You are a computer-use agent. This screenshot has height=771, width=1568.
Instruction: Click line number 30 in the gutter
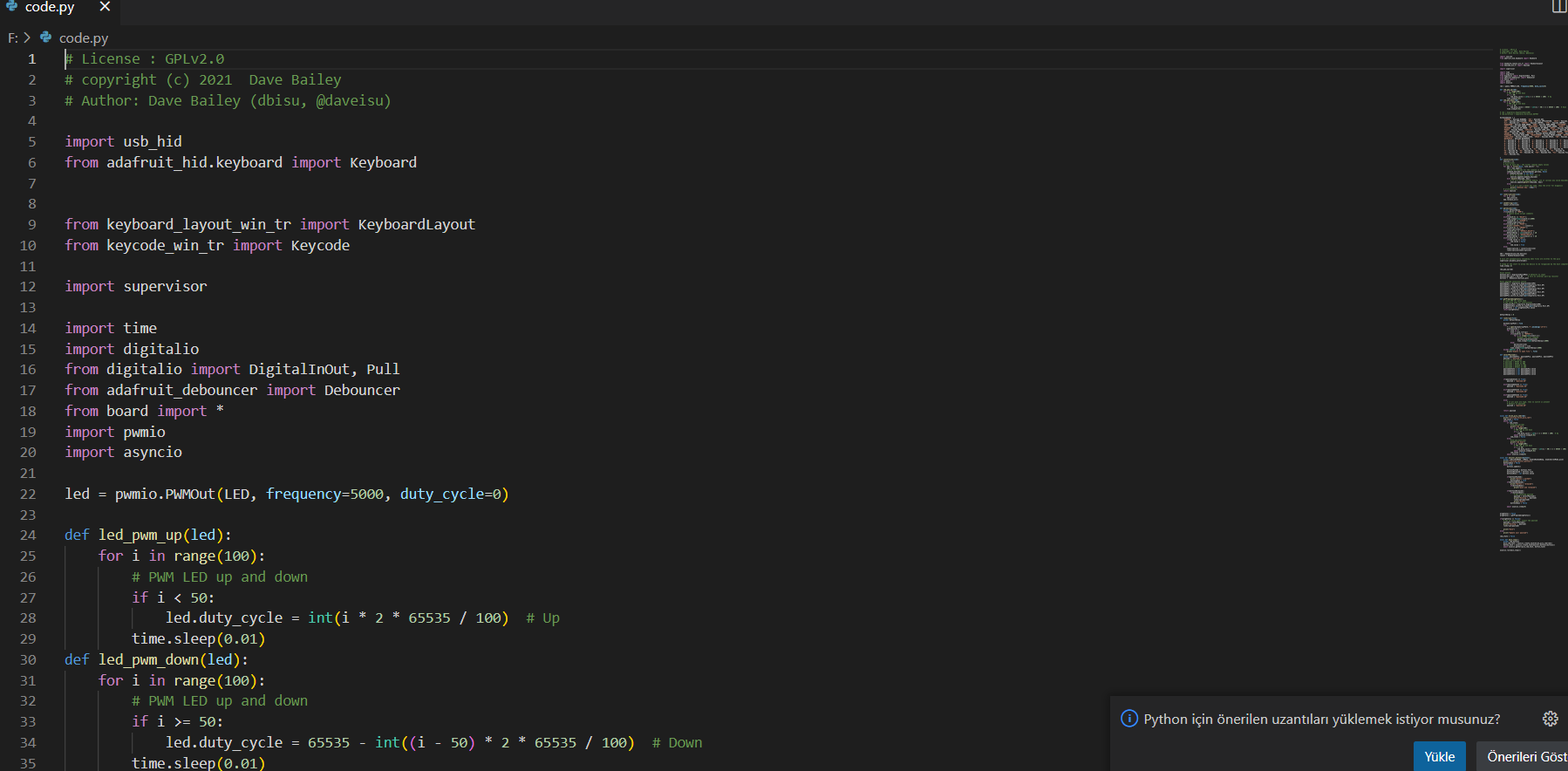point(28,659)
